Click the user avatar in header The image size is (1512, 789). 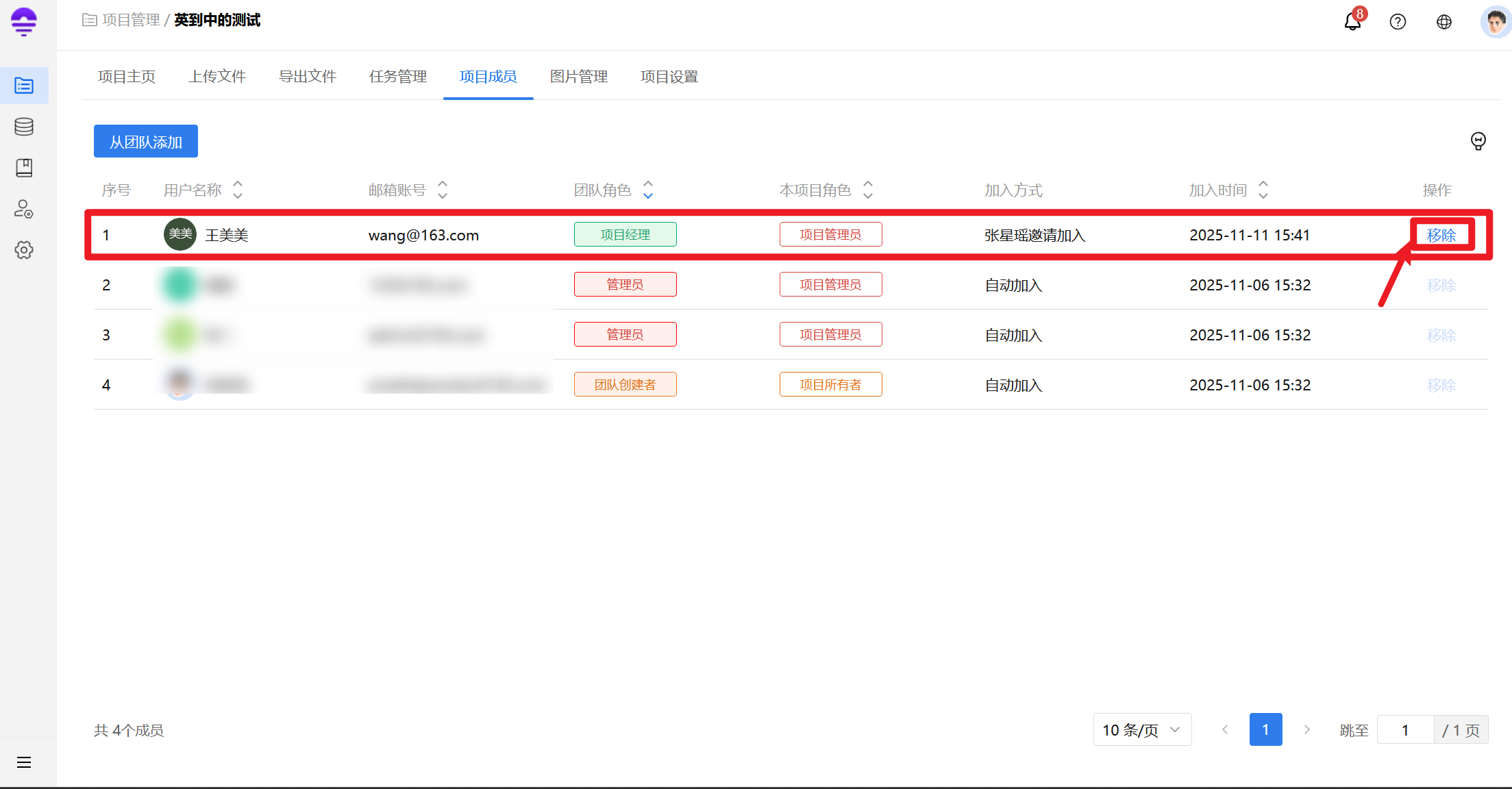pos(1495,22)
